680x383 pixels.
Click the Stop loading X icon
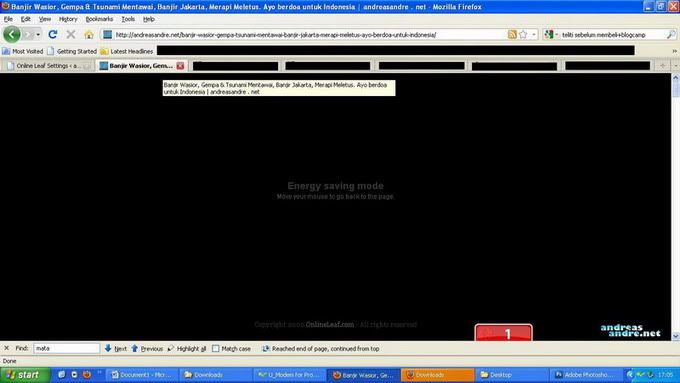click(x=71, y=34)
